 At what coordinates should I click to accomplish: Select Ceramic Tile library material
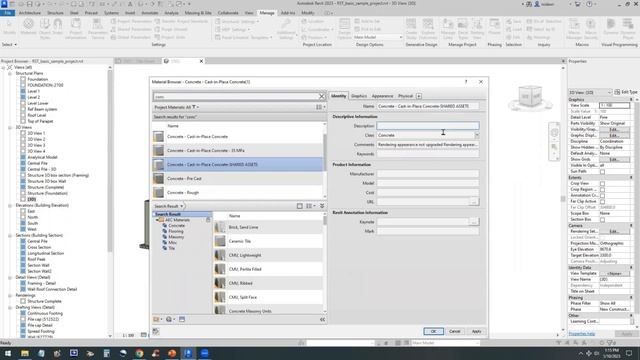(269, 241)
